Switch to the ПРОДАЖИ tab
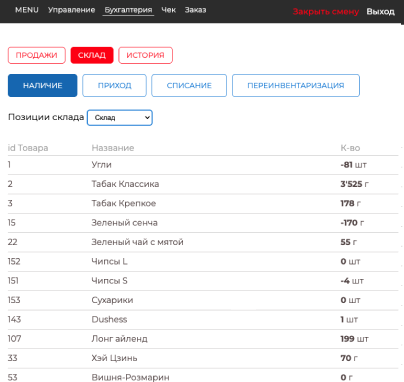404x382 pixels. pyautogui.click(x=37, y=55)
